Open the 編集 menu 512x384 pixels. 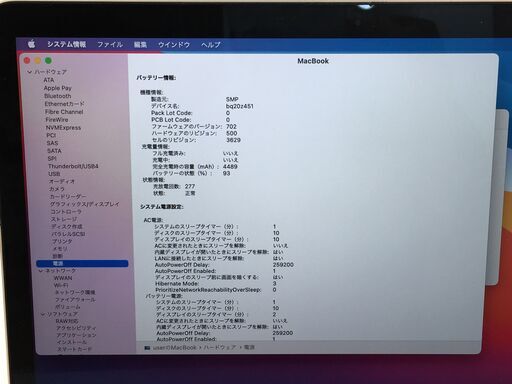(x=140, y=44)
